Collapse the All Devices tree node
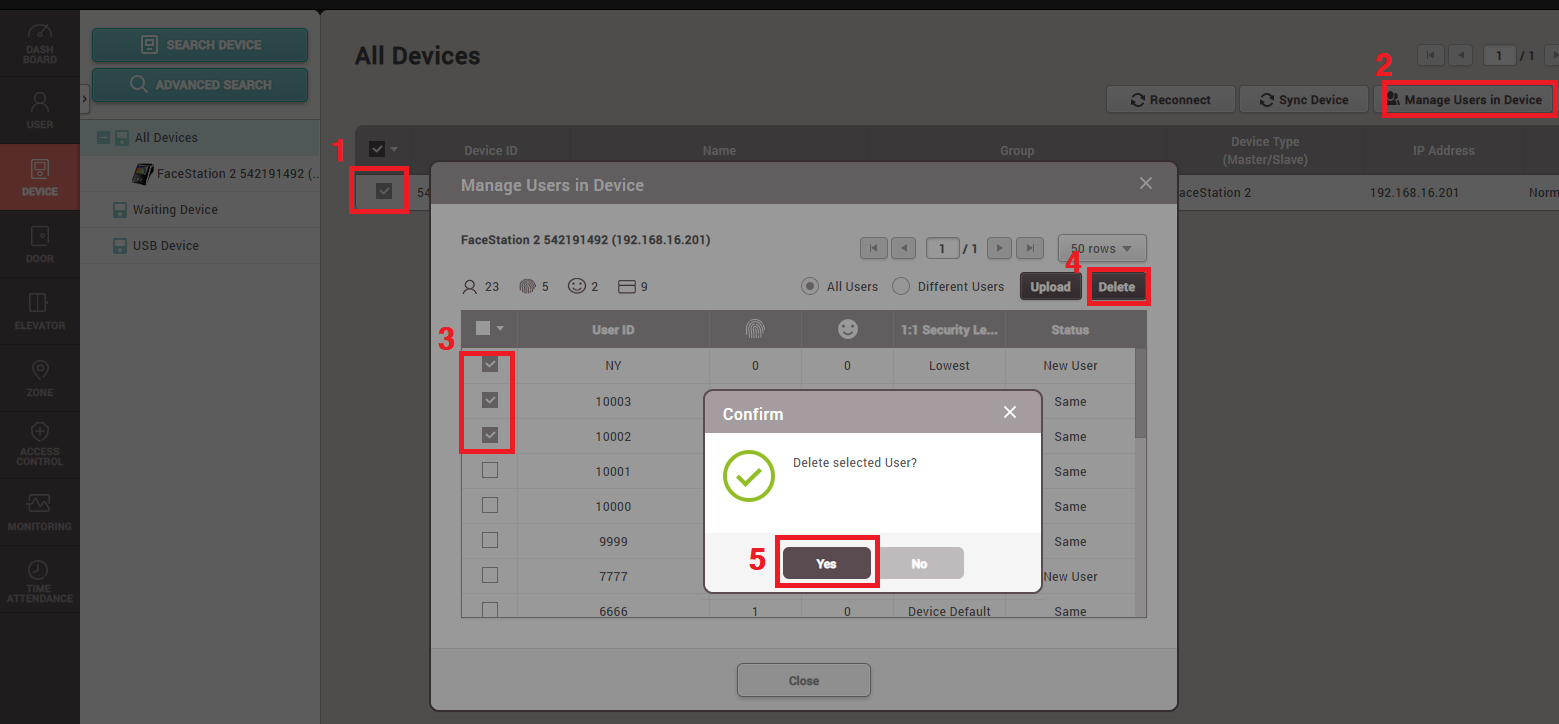The height and width of the screenshot is (724, 1559). click(103, 138)
